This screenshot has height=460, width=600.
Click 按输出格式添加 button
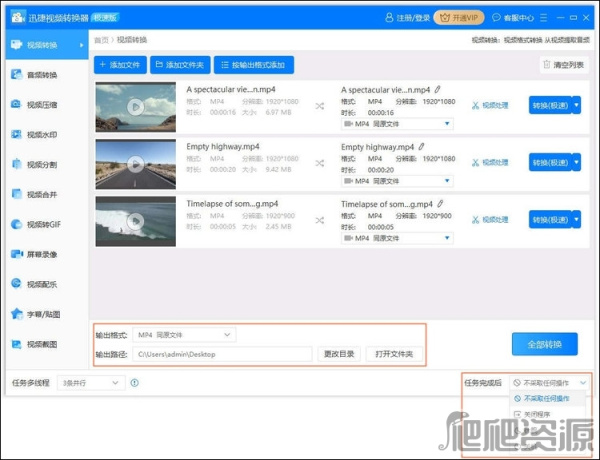coord(254,65)
